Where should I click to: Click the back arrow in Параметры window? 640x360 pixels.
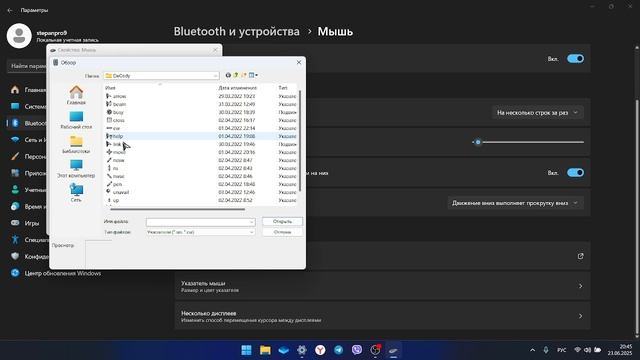(x=10, y=10)
